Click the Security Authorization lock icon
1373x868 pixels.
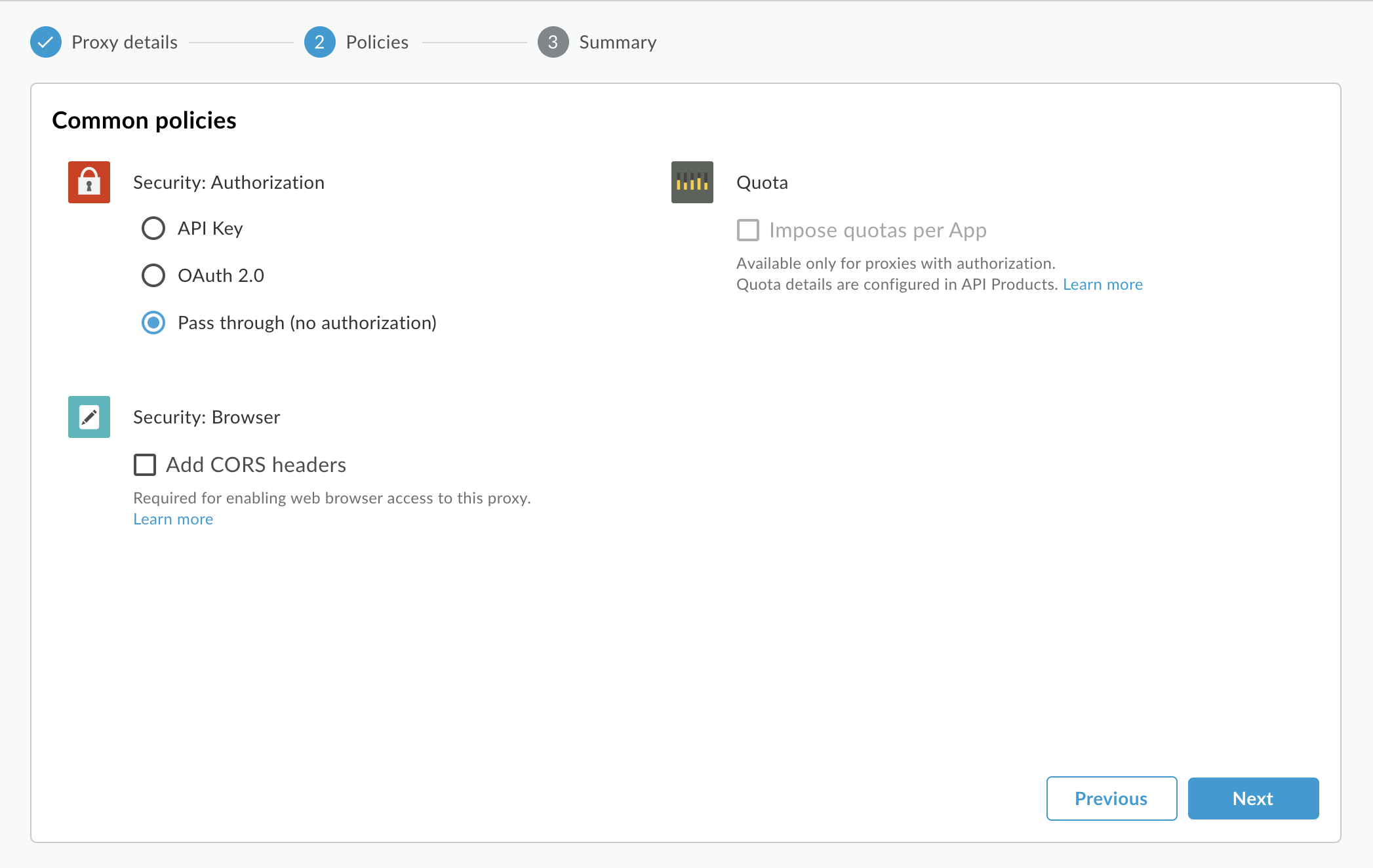coord(89,181)
